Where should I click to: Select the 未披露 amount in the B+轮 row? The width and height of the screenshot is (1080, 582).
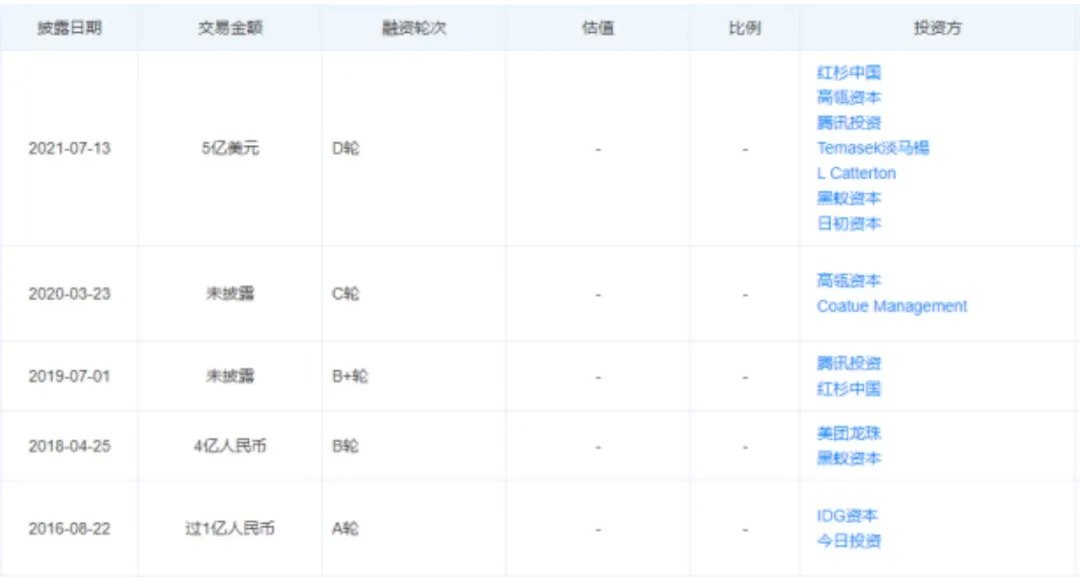pyautogui.click(x=230, y=376)
